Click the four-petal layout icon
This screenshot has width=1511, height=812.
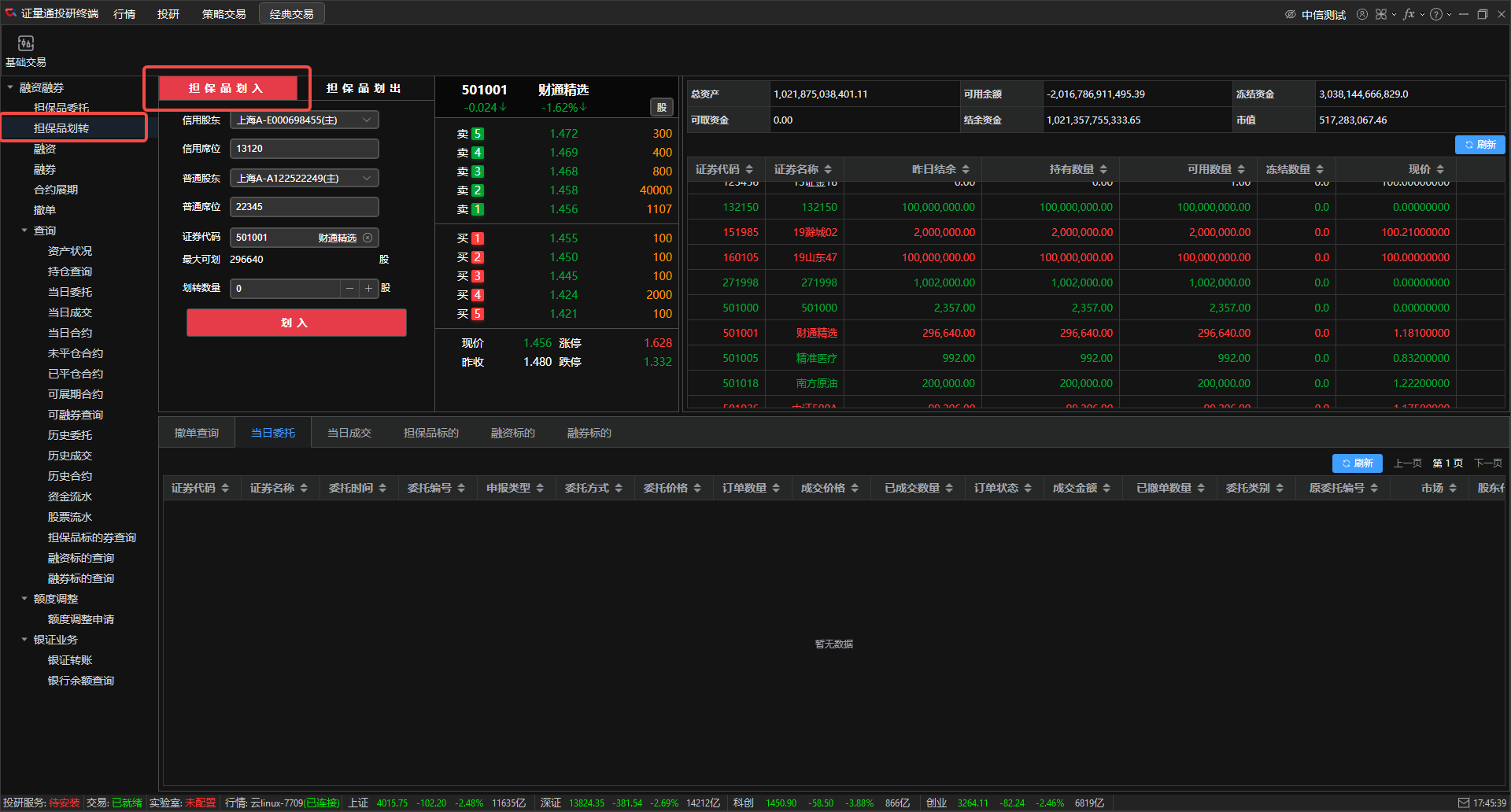pos(1381,14)
